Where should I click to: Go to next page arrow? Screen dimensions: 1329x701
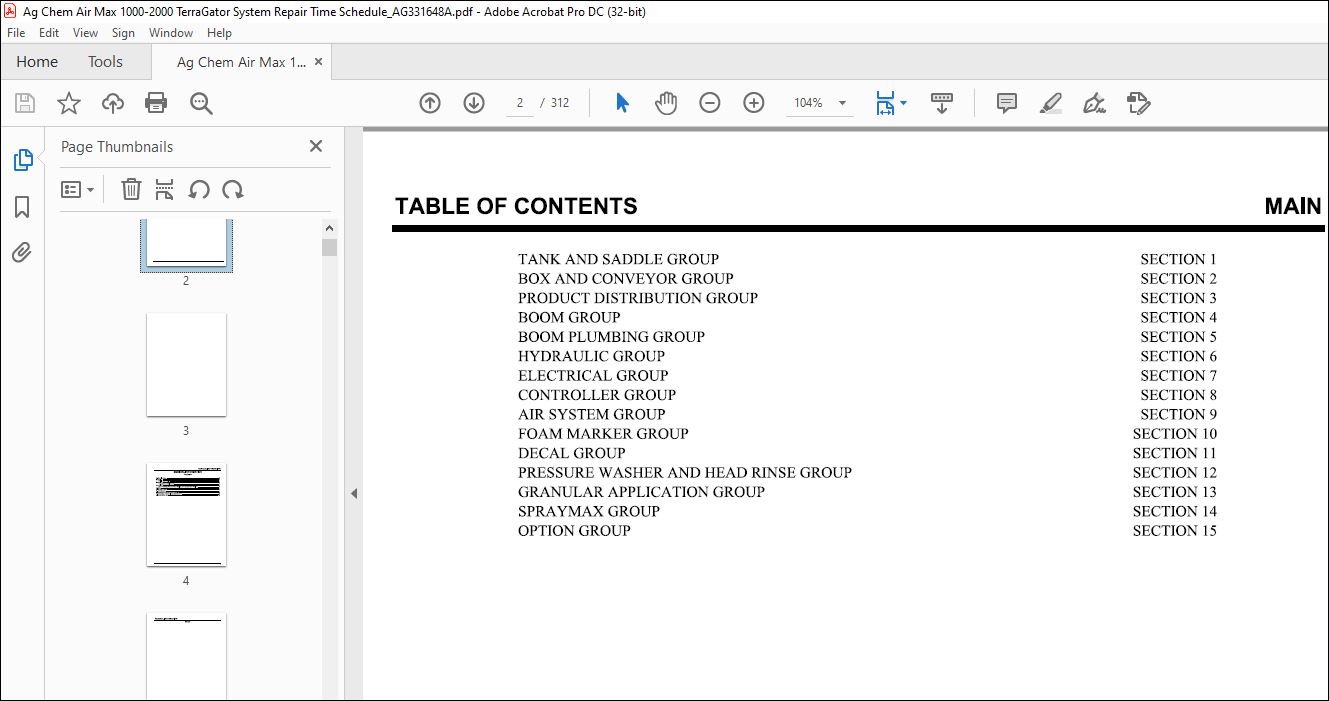tap(474, 103)
